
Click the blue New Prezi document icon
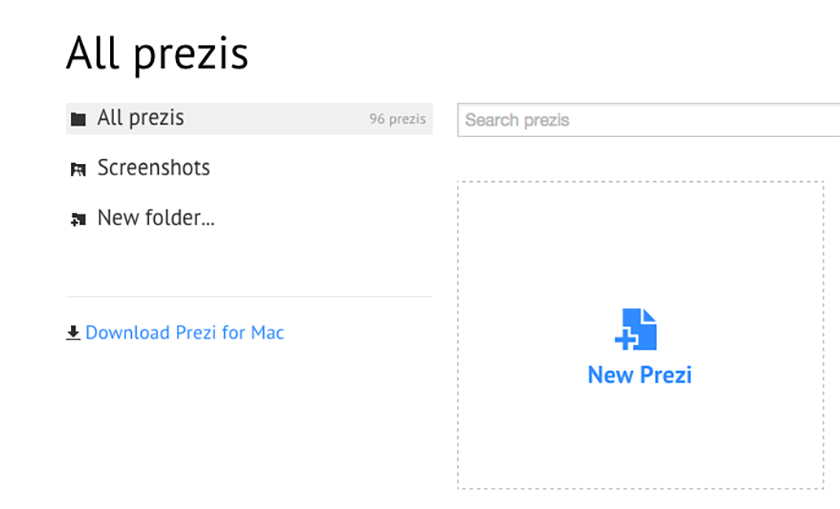(x=636, y=330)
